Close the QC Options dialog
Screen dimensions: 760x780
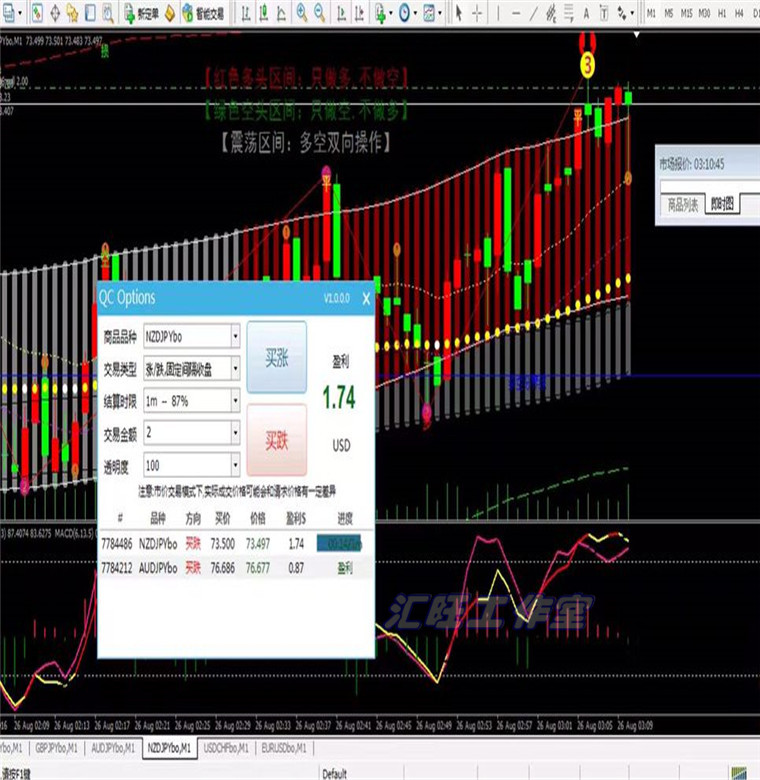(366, 298)
